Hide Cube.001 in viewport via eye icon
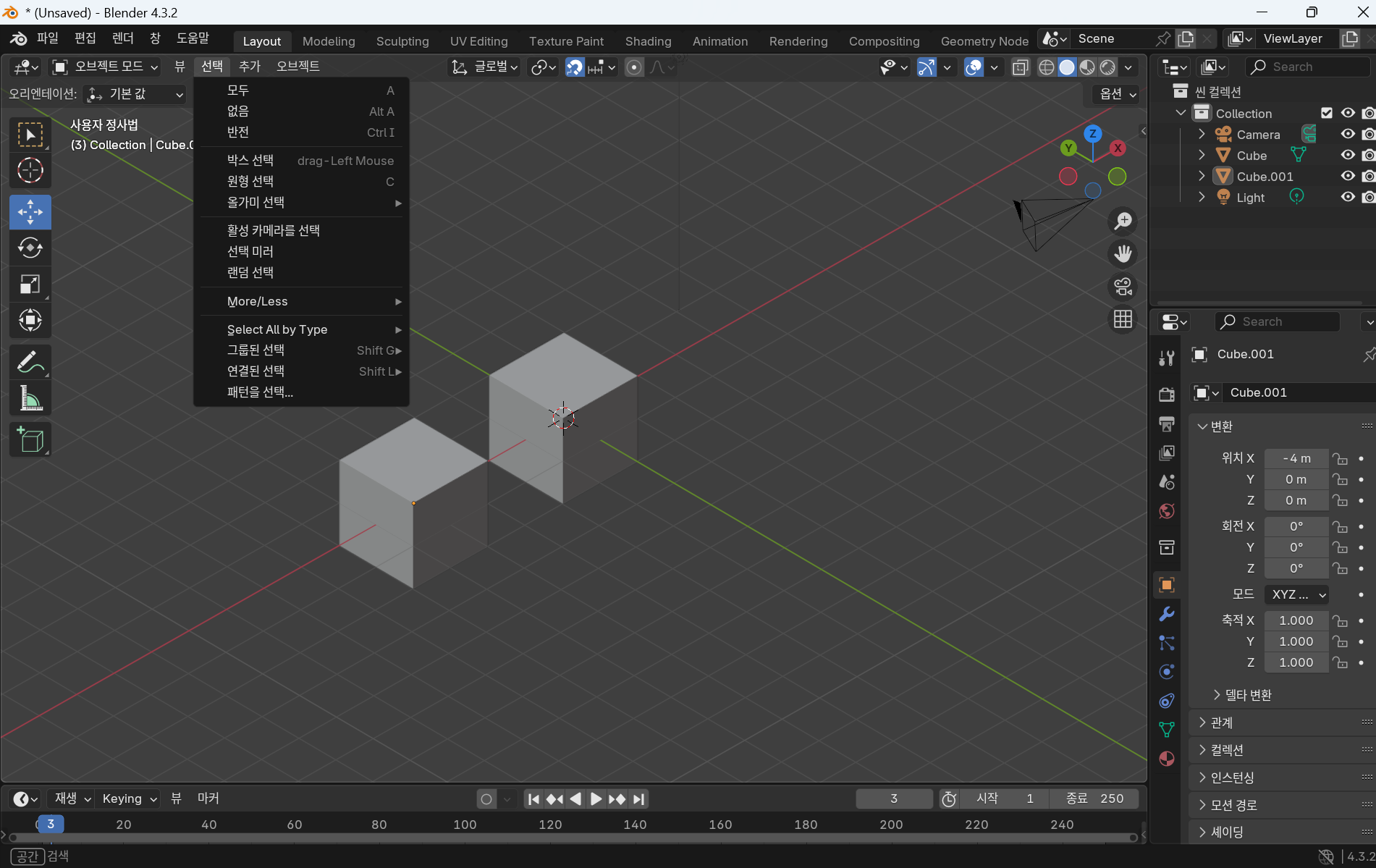1376x868 pixels. click(1348, 176)
